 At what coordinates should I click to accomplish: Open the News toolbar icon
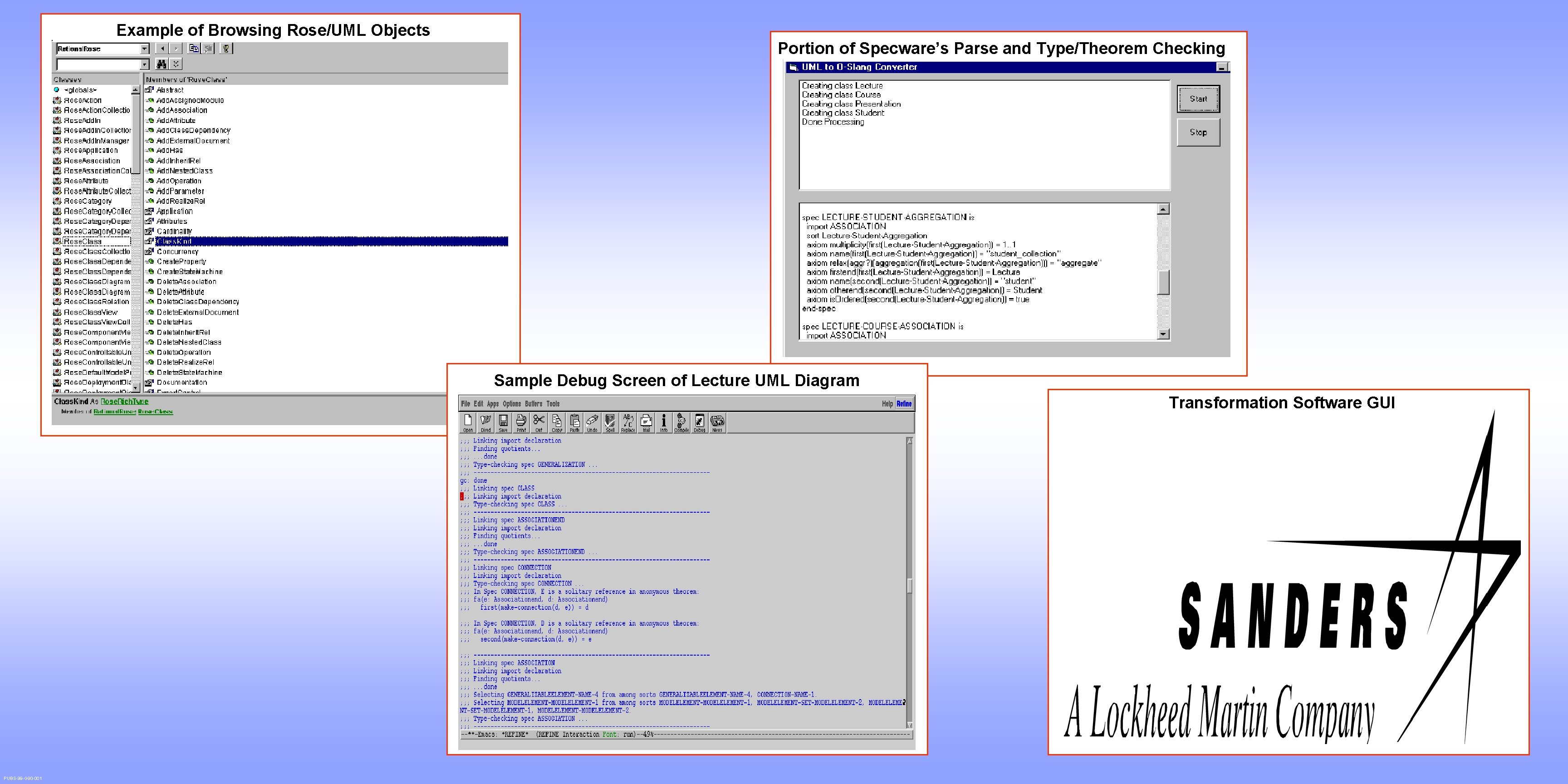coord(718,422)
